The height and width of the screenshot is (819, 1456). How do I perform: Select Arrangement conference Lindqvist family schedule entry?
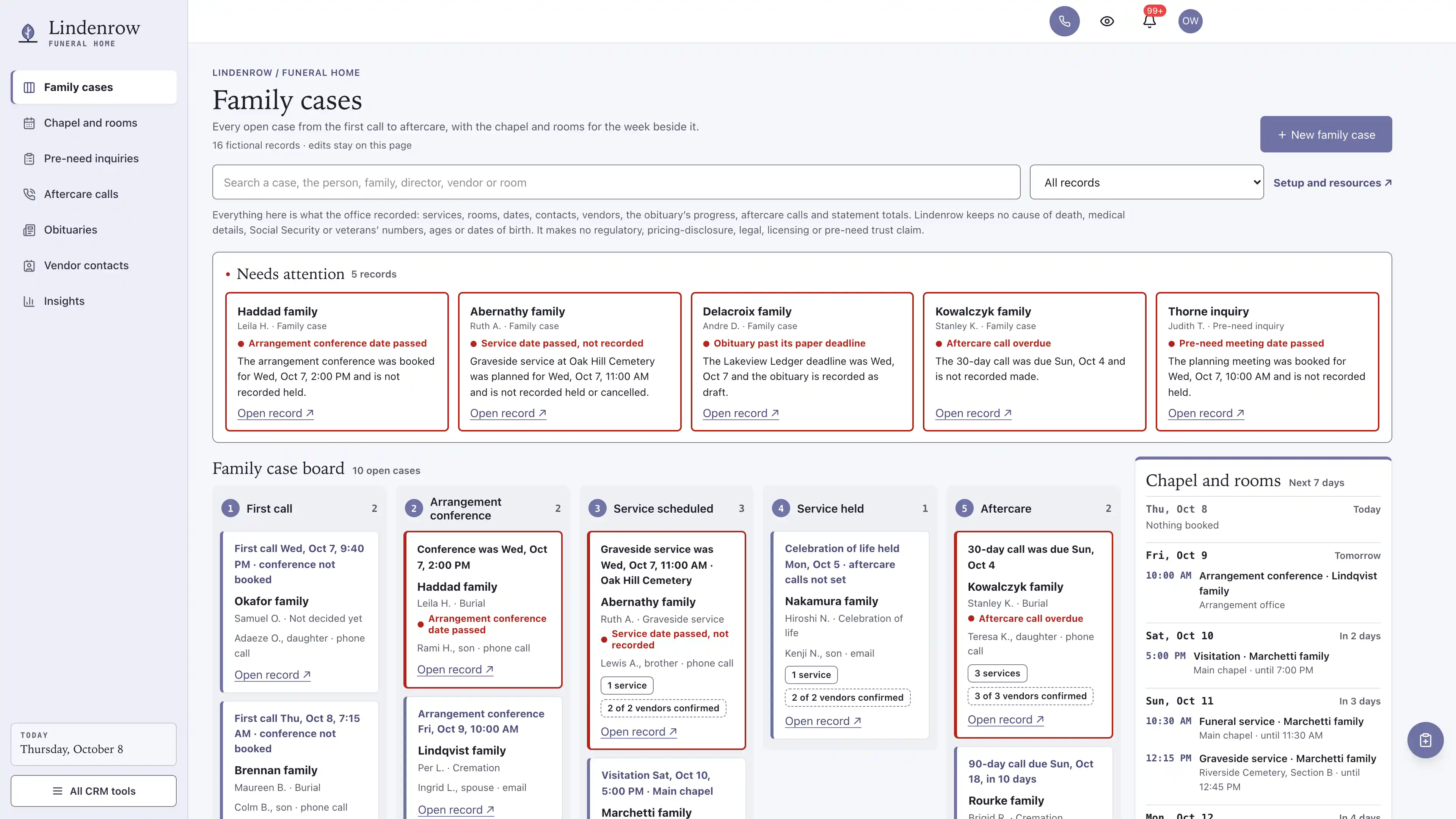click(1263, 590)
